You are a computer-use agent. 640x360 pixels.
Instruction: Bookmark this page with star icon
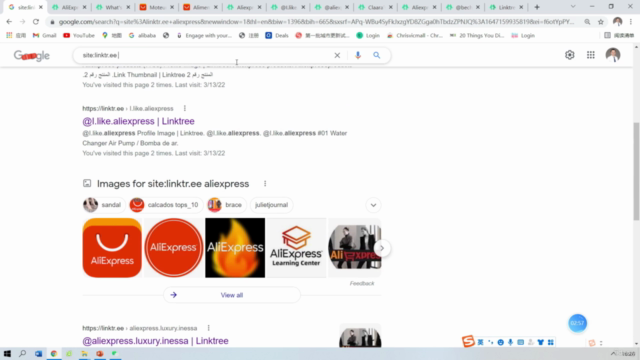[x=601, y=22]
